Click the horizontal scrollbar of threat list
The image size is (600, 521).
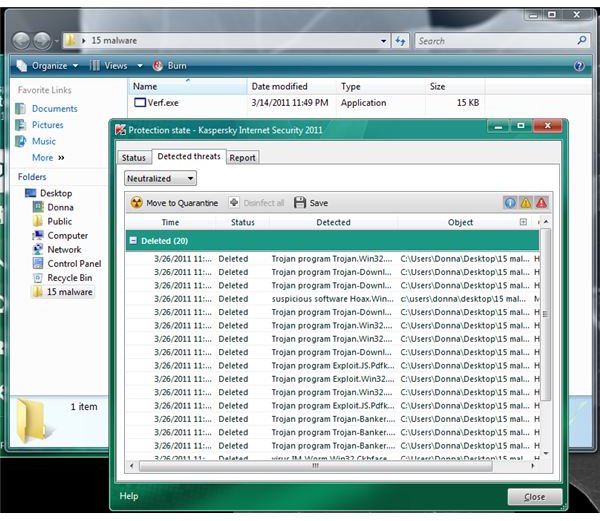(x=316, y=466)
